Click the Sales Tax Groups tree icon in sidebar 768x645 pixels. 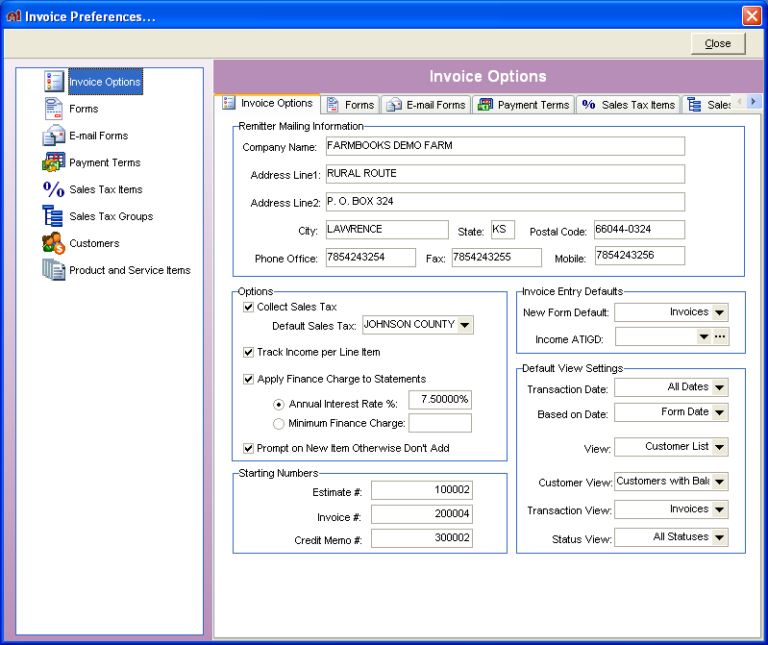[x=52, y=216]
